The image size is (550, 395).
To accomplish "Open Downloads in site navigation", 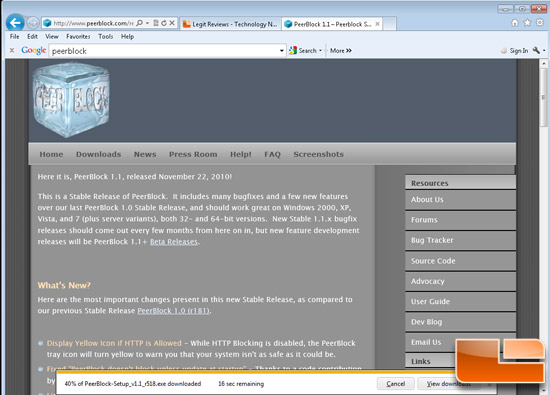I will coord(99,154).
